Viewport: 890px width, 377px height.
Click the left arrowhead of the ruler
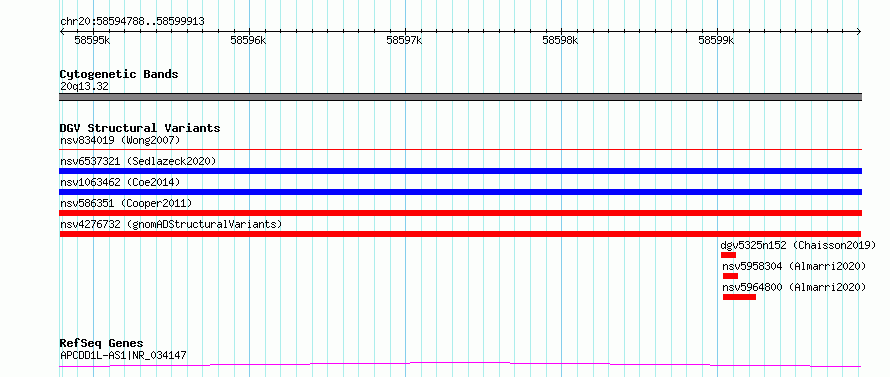coord(62,32)
